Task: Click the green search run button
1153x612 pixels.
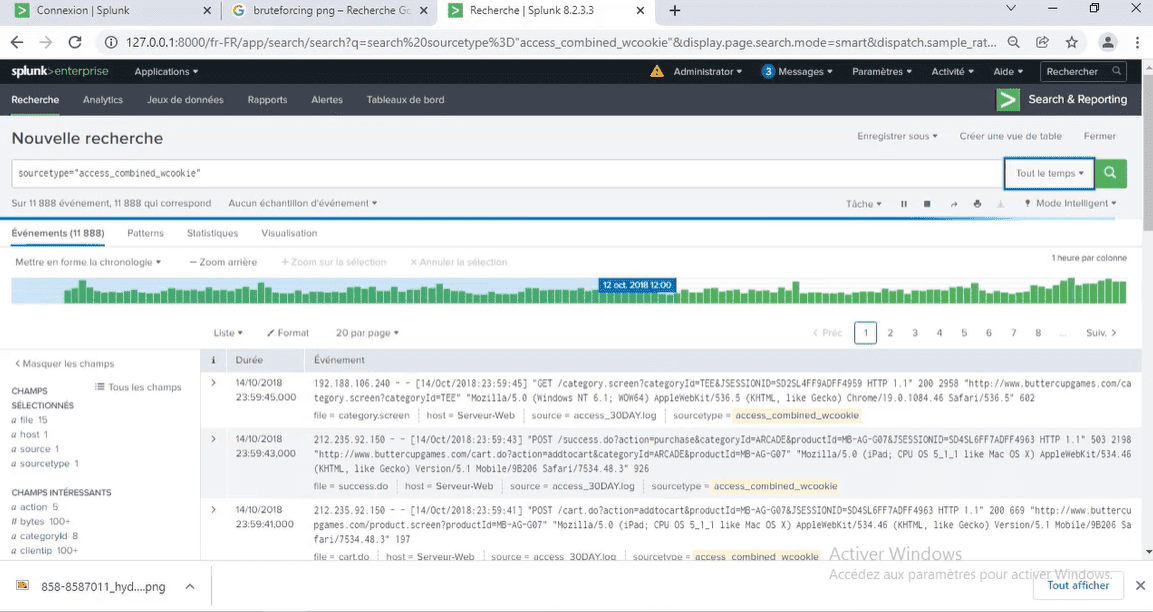Action: 1110,173
